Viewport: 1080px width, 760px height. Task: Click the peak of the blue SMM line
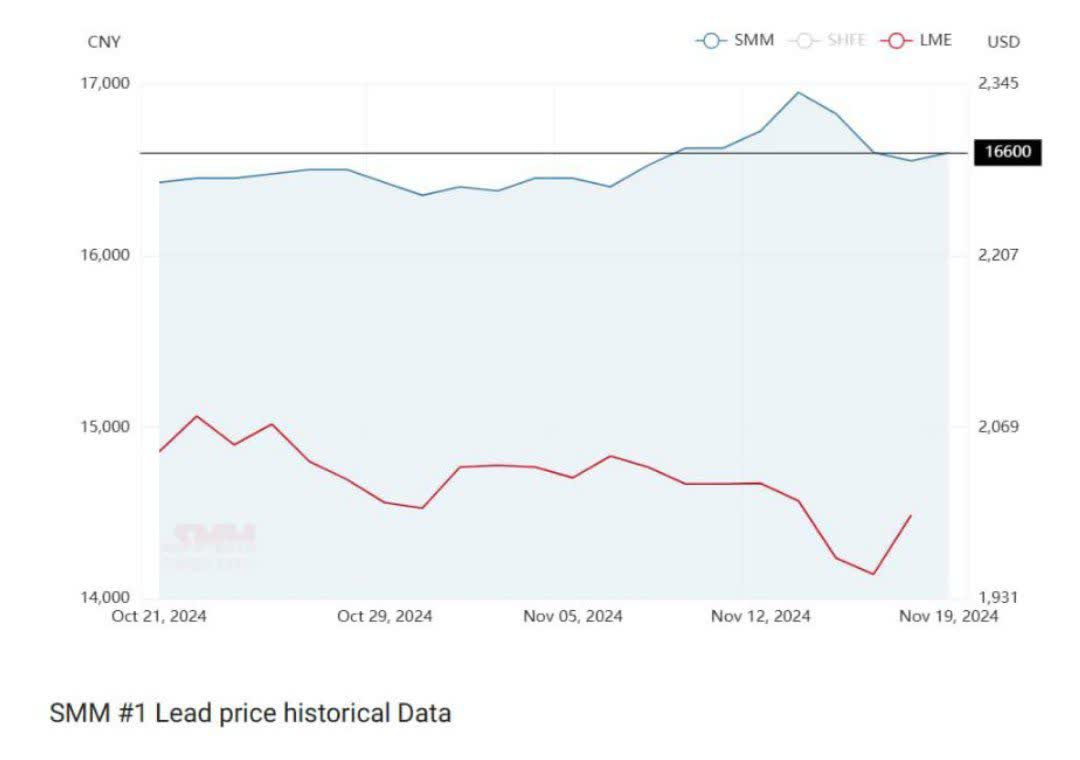pyautogui.click(x=797, y=93)
